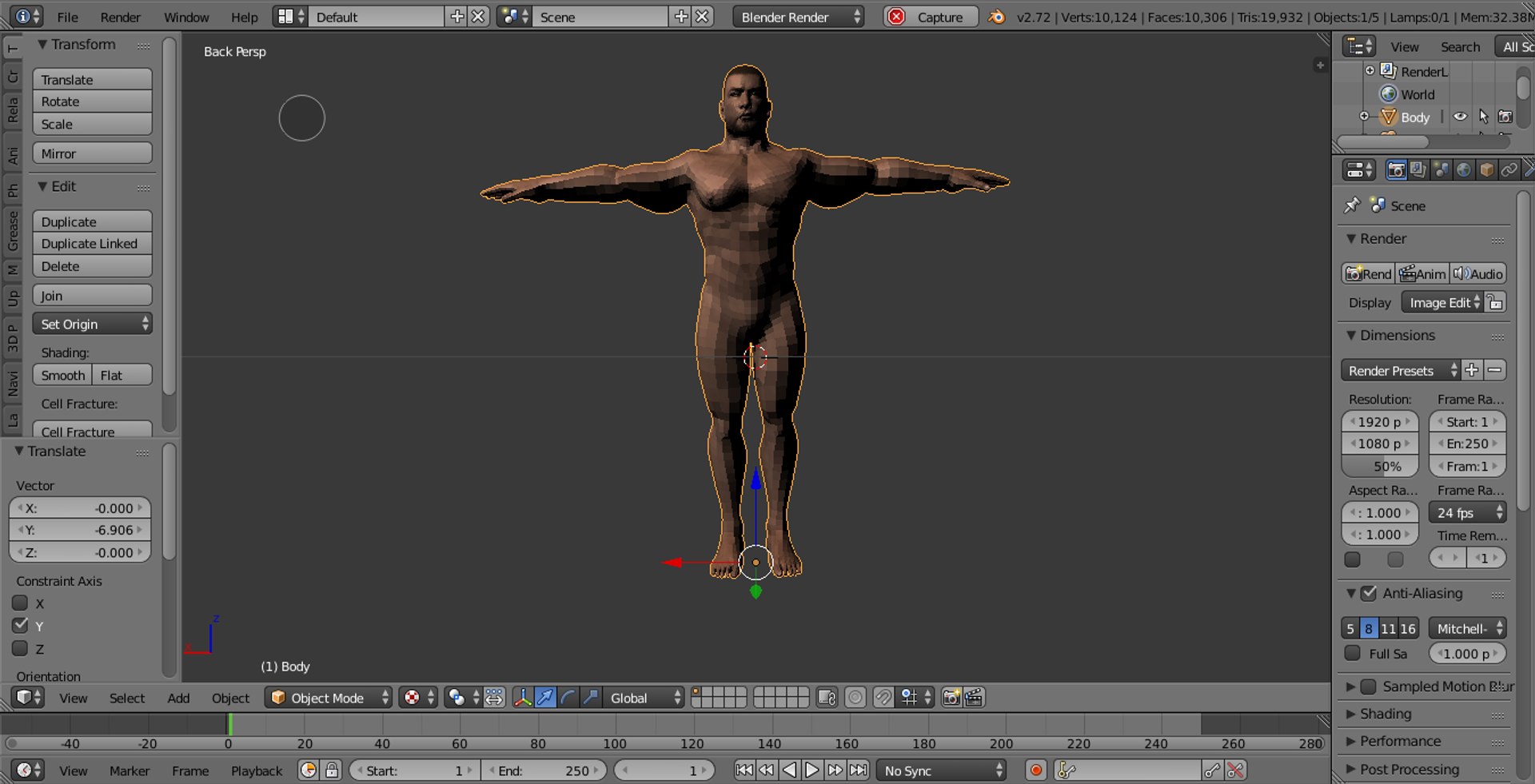Disable the Y constraint axis checkbox

[x=21, y=626]
